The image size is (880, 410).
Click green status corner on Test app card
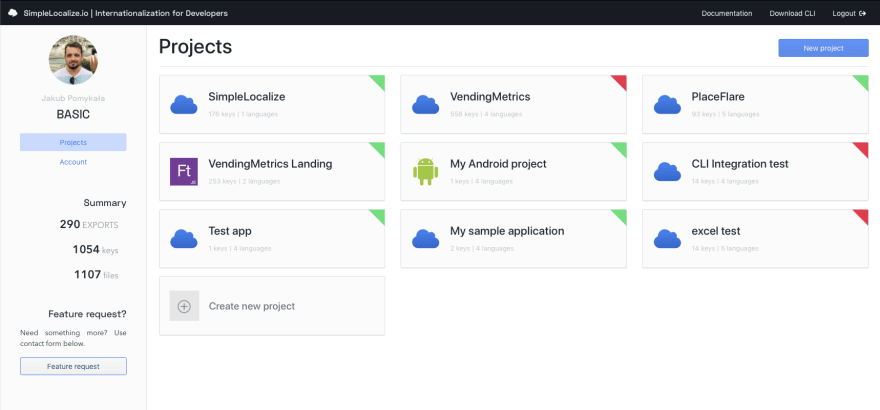379,215
